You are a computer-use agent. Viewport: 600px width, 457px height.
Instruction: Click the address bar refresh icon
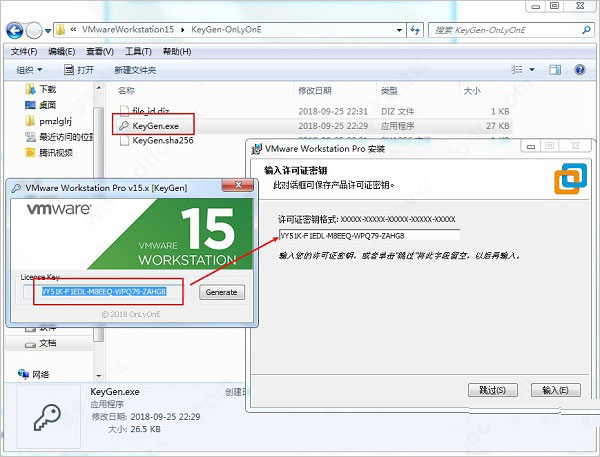click(x=415, y=30)
